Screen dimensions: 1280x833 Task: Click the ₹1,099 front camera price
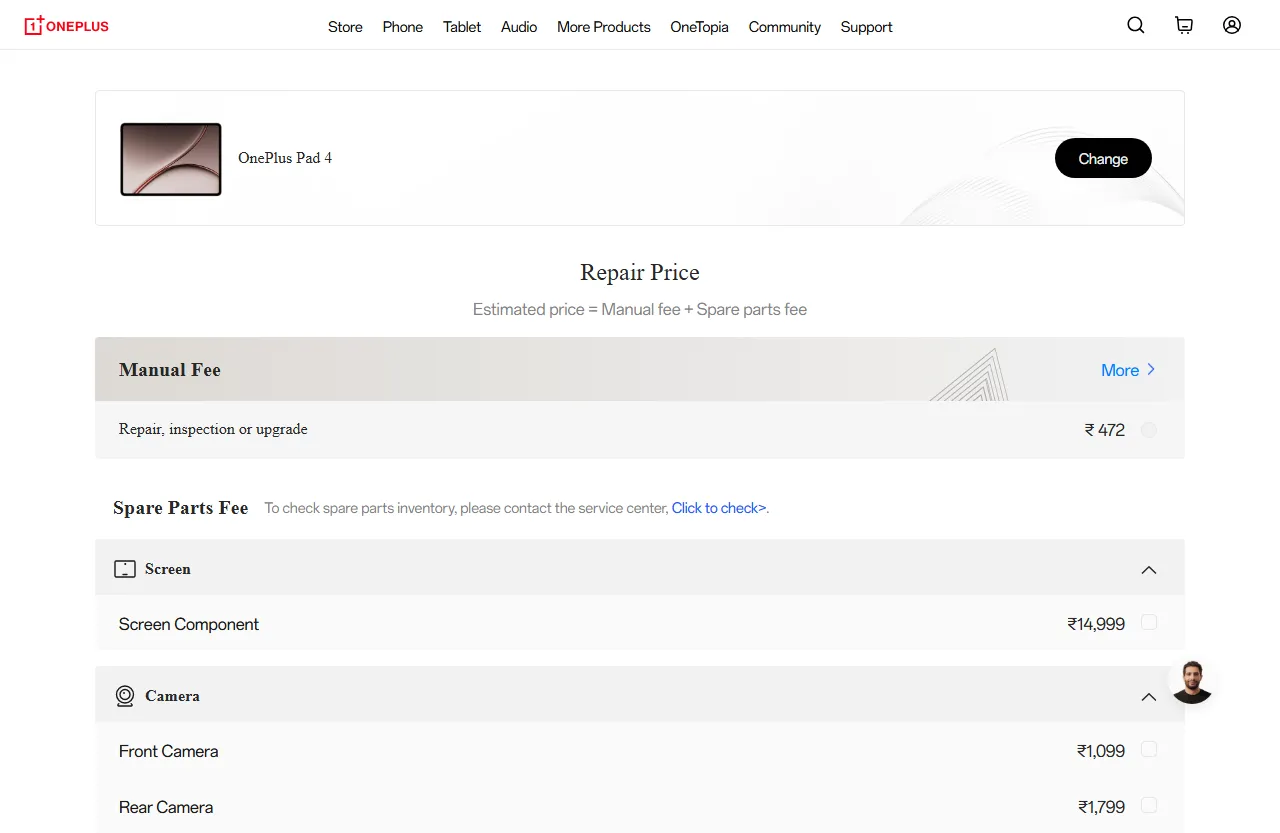(1101, 751)
